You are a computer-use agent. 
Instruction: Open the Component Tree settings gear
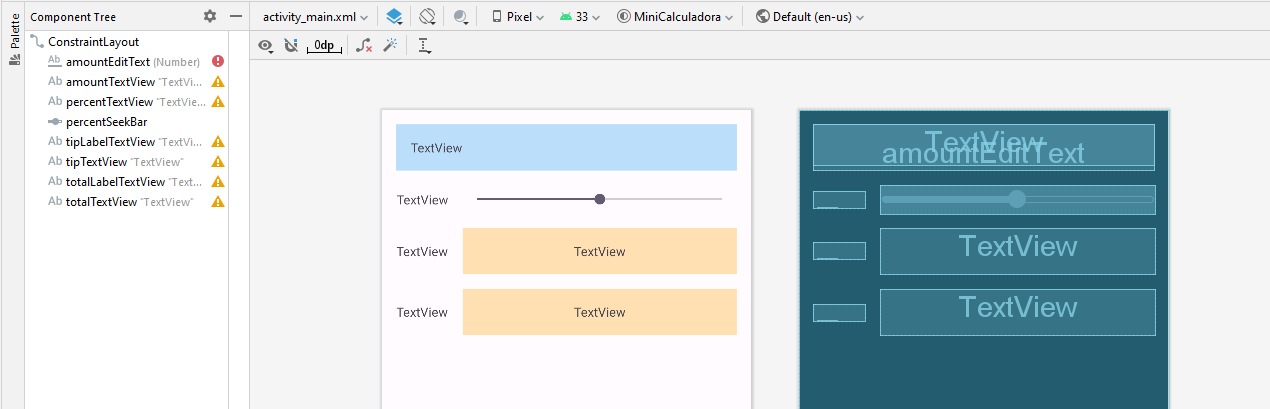pyautogui.click(x=209, y=16)
